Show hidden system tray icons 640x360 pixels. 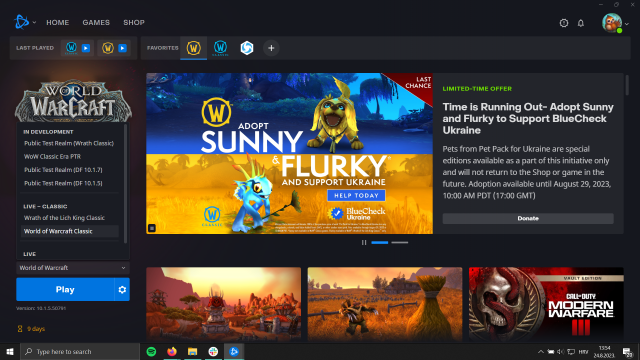tap(540, 351)
